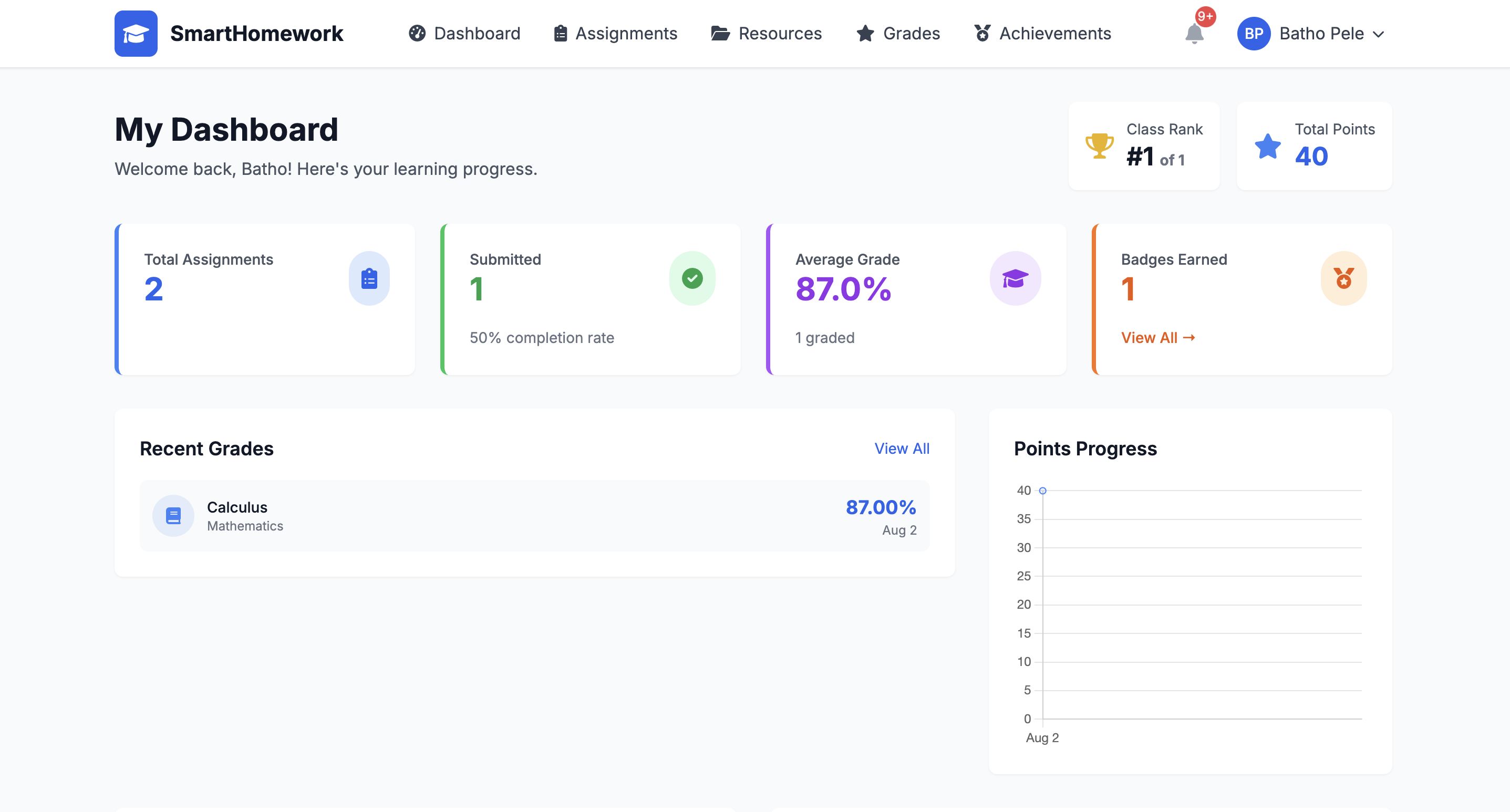Screen dimensions: 1510x812
Task: Expand the Batho Pele user dropdown chevron
Action: [x=1379, y=34]
